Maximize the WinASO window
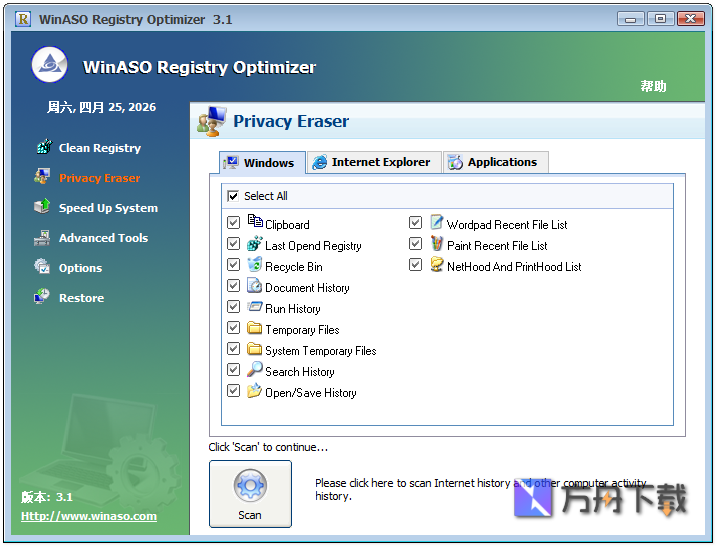Screen dimensions: 717x547 660,19
